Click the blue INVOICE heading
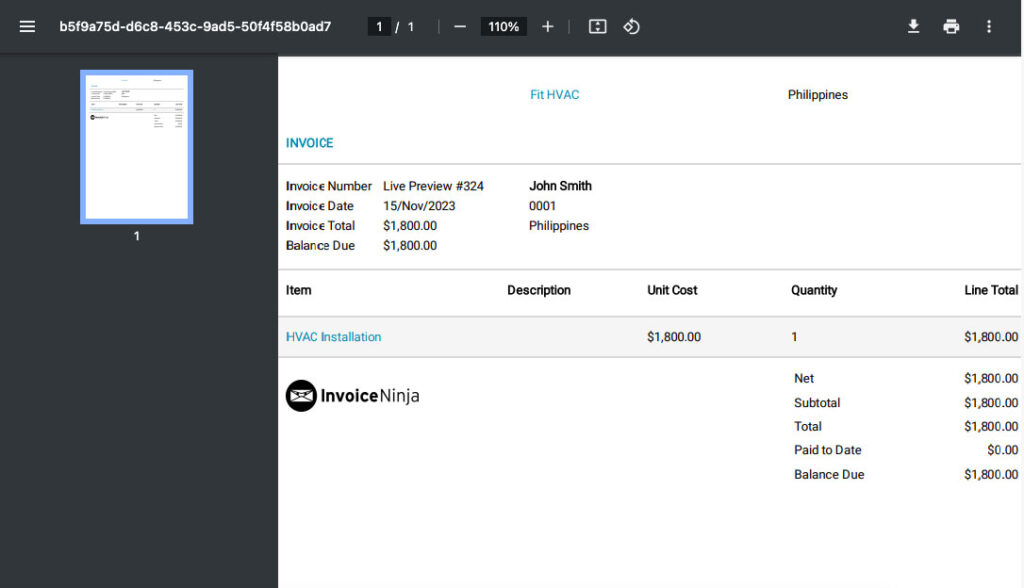The width and height of the screenshot is (1024, 588). pyautogui.click(x=309, y=142)
